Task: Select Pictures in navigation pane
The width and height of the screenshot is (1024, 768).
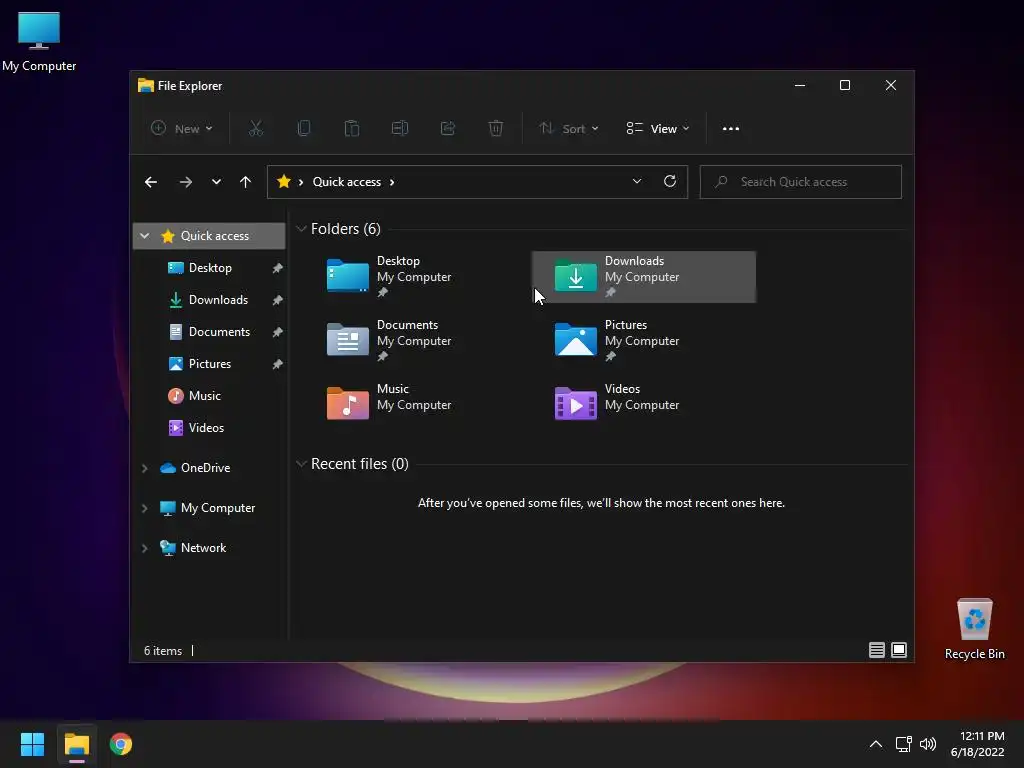Action: click(209, 364)
